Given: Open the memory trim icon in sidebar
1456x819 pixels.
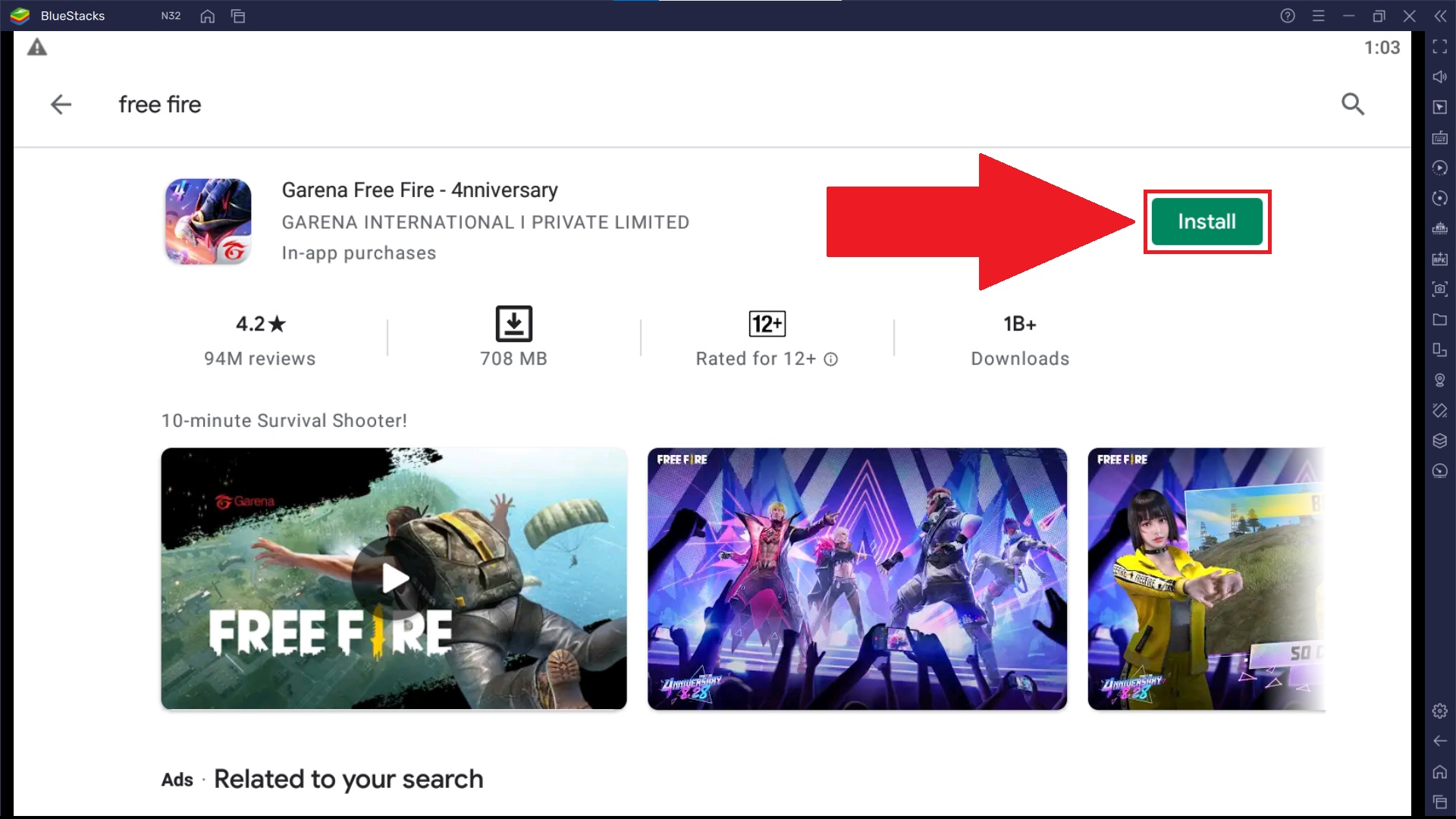Looking at the screenshot, I should [x=1439, y=228].
